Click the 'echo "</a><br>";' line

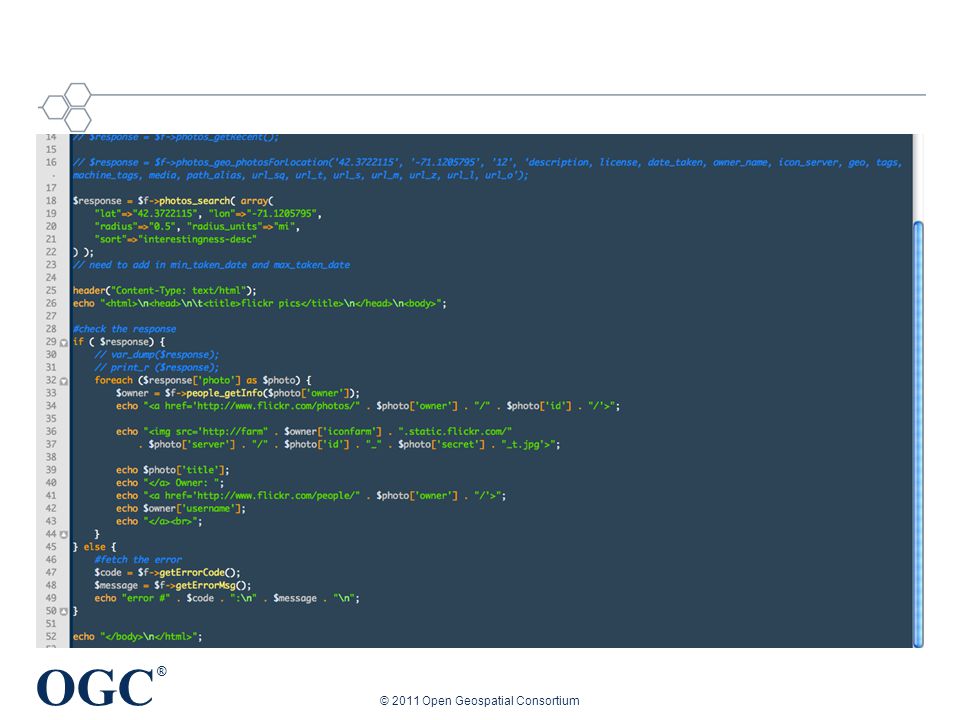(x=159, y=522)
